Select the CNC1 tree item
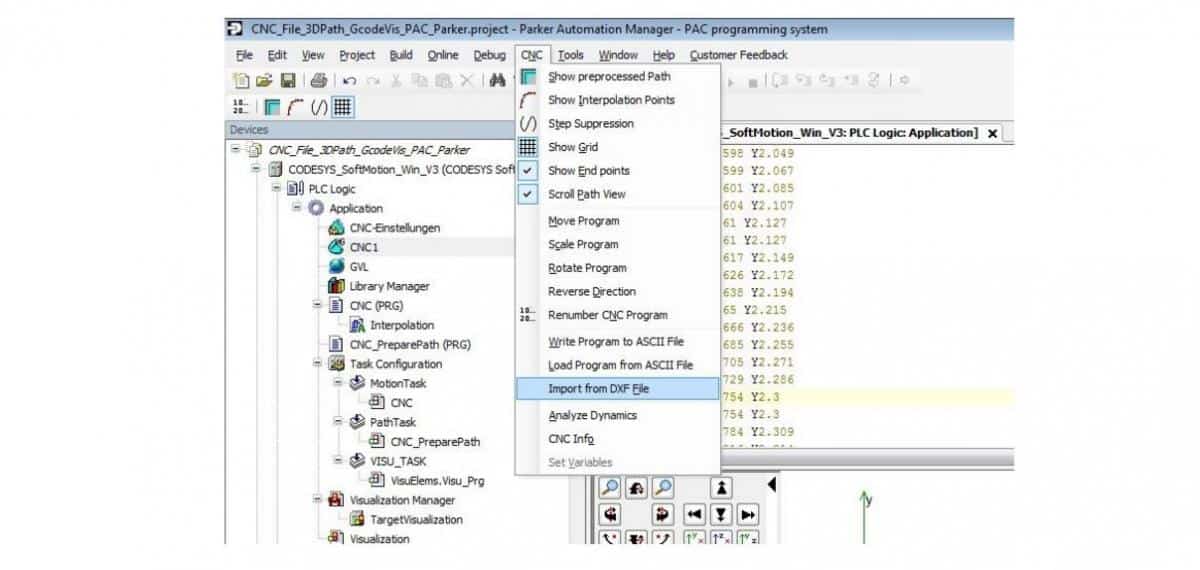 pos(364,247)
